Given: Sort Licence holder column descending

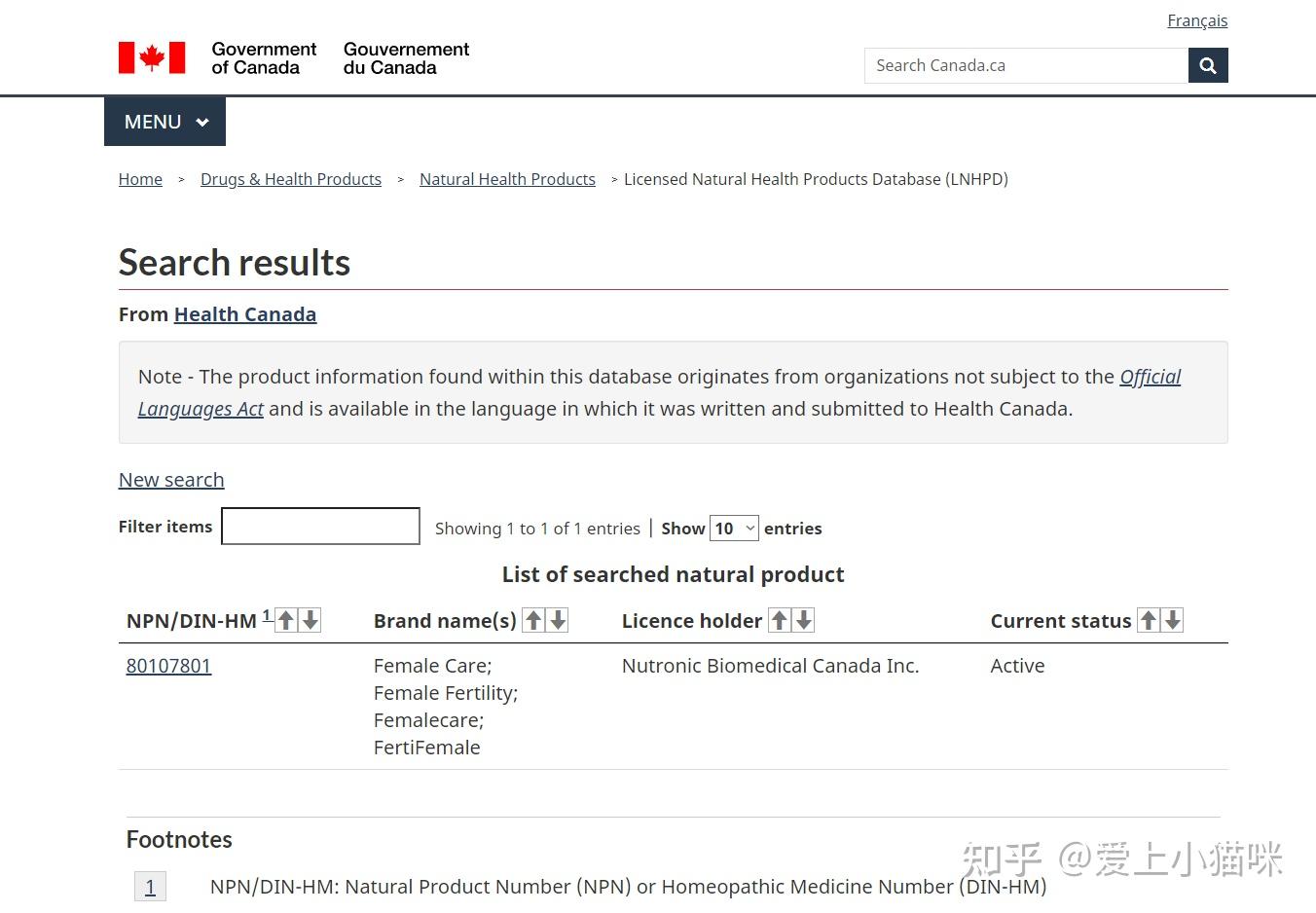Looking at the screenshot, I should click(x=803, y=620).
